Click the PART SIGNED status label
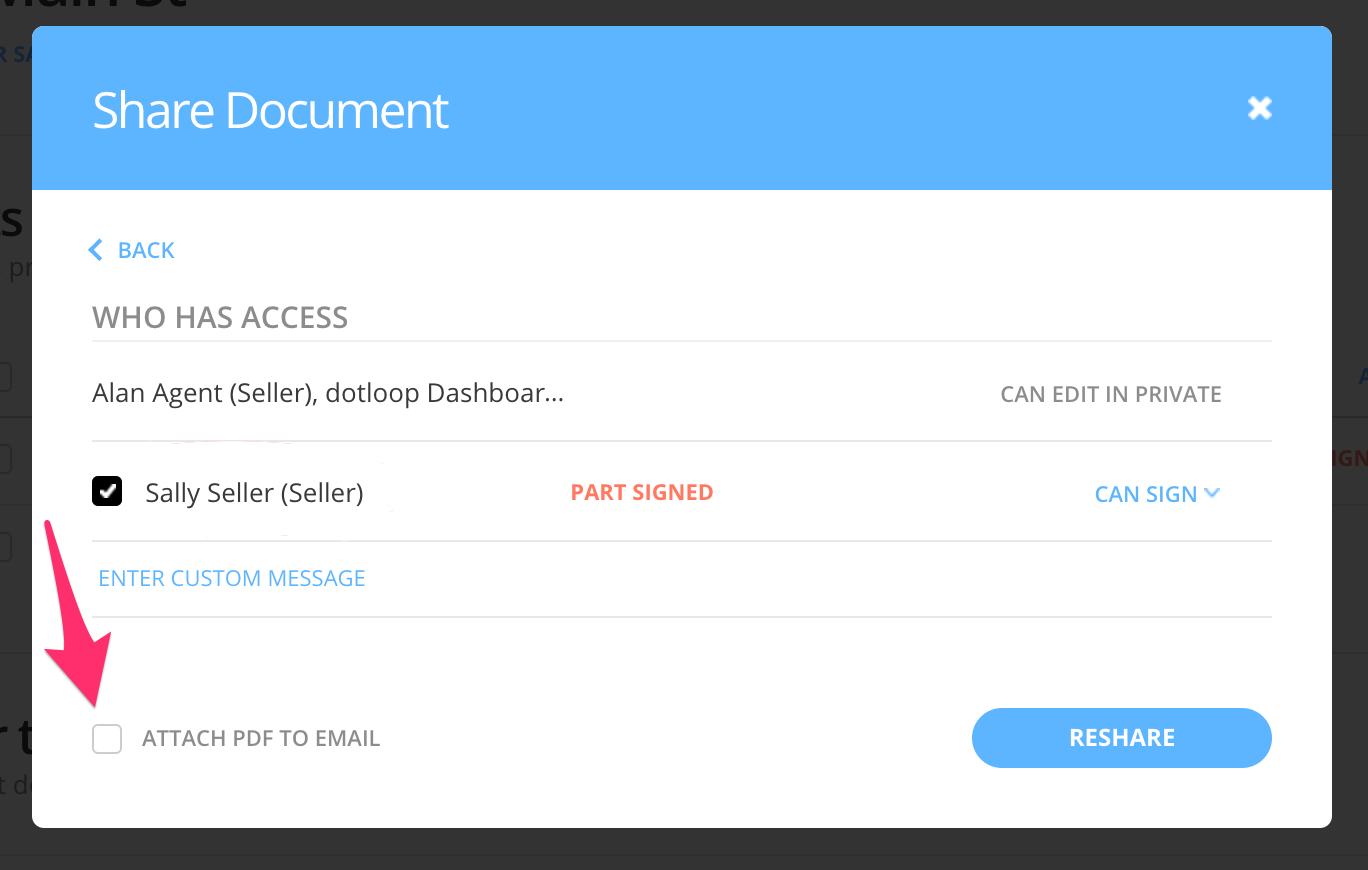Image resolution: width=1368 pixels, height=870 pixels. 642,492
